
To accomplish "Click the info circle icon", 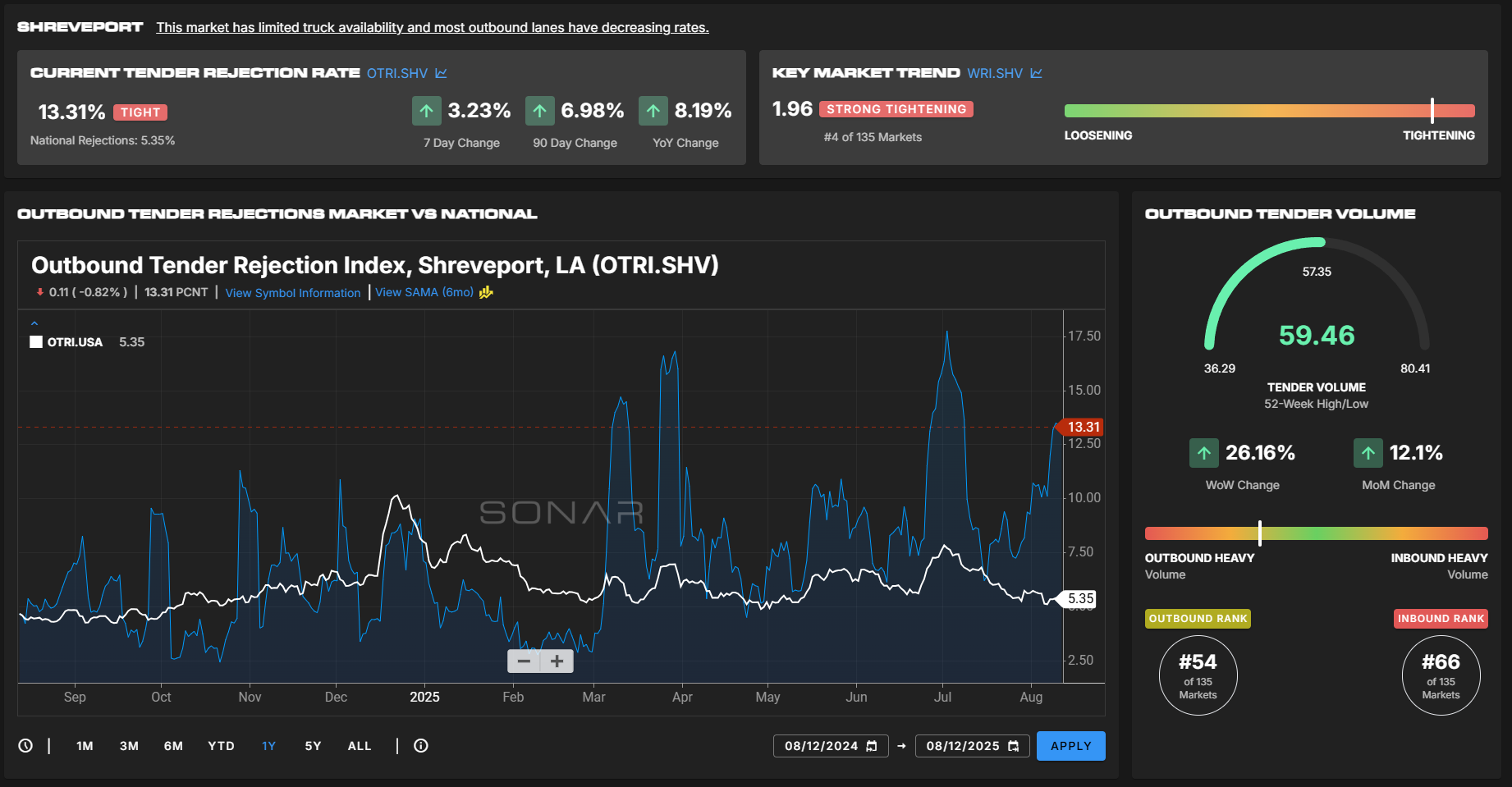I will click(x=421, y=746).
